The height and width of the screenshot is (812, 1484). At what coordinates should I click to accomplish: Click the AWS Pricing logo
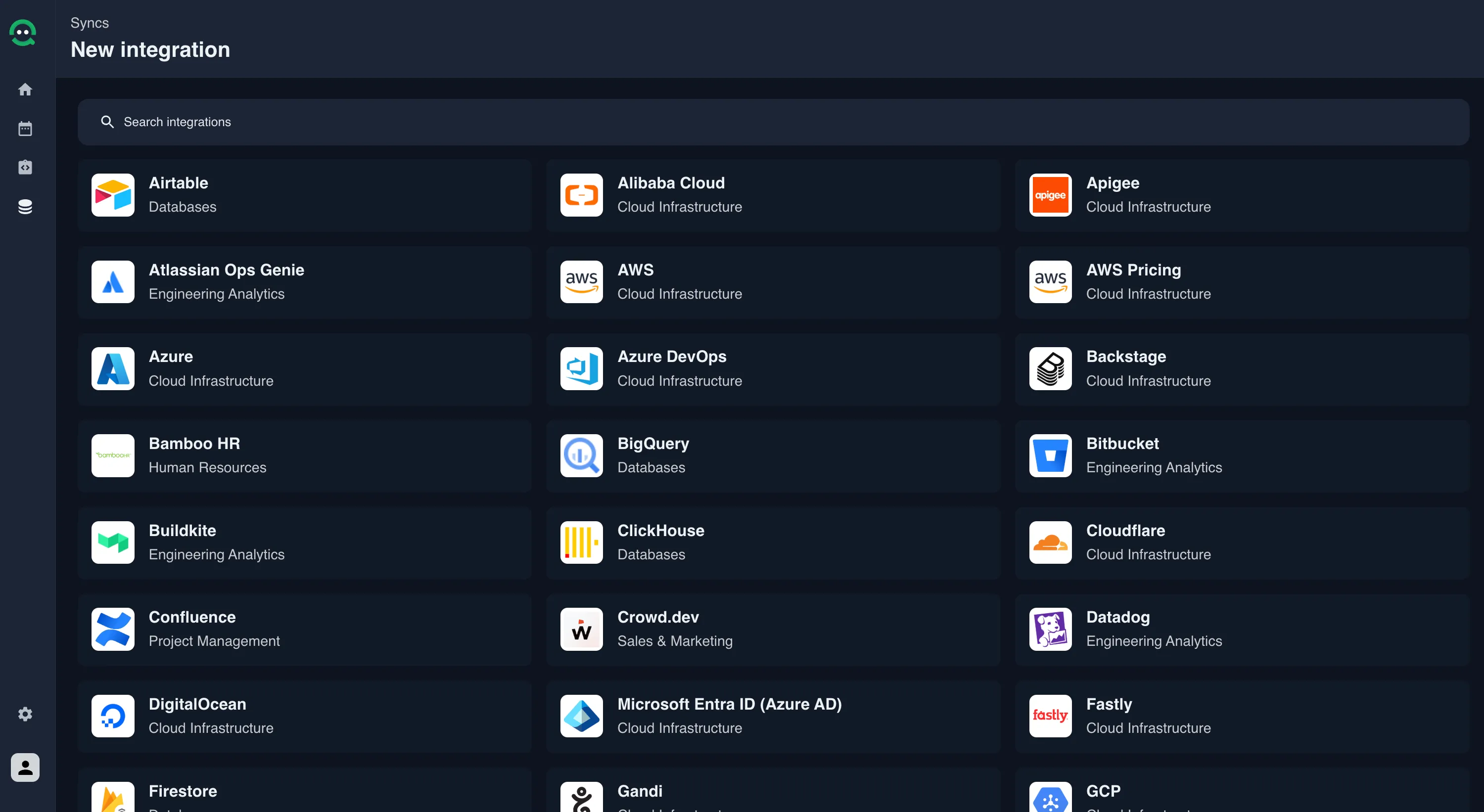(x=1050, y=281)
